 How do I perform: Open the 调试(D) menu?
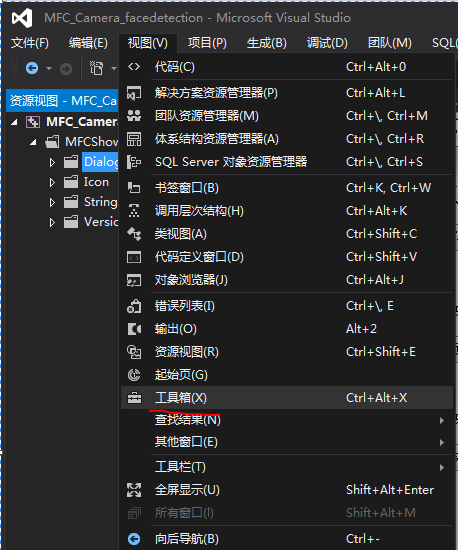[x=327, y=43]
